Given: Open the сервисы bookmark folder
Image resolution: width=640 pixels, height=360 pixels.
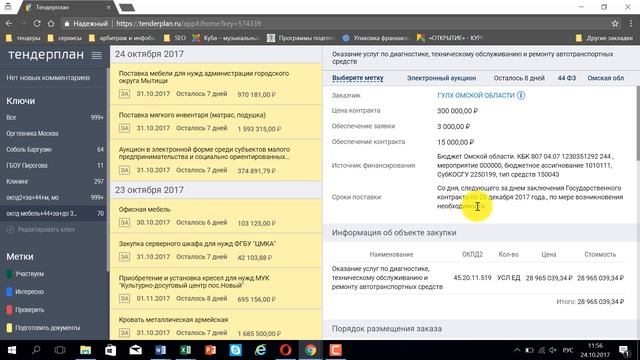Looking at the screenshot, I should click(x=65, y=38).
